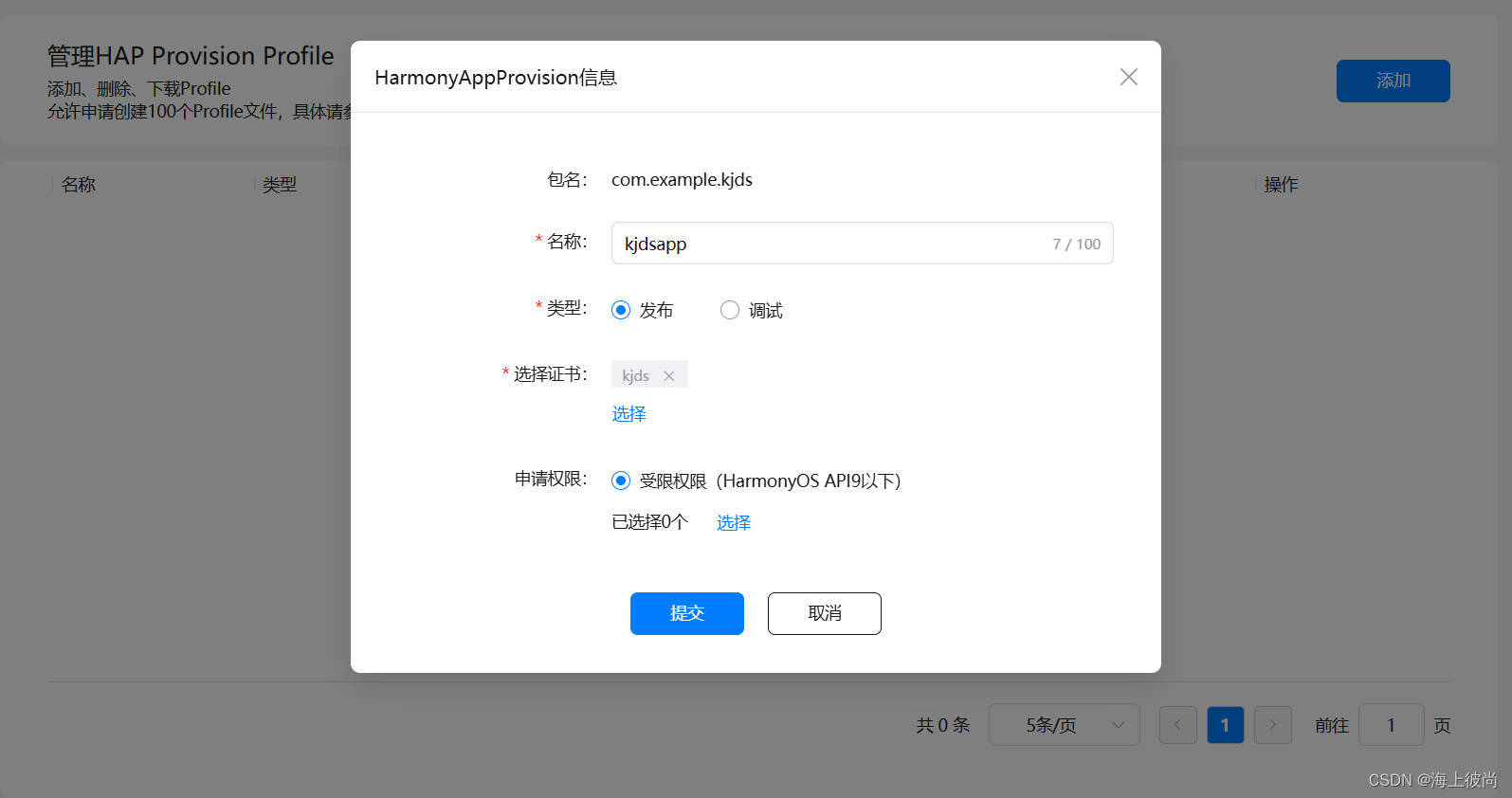Click the 名称 input containing kjdsapp

[x=862, y=244]
